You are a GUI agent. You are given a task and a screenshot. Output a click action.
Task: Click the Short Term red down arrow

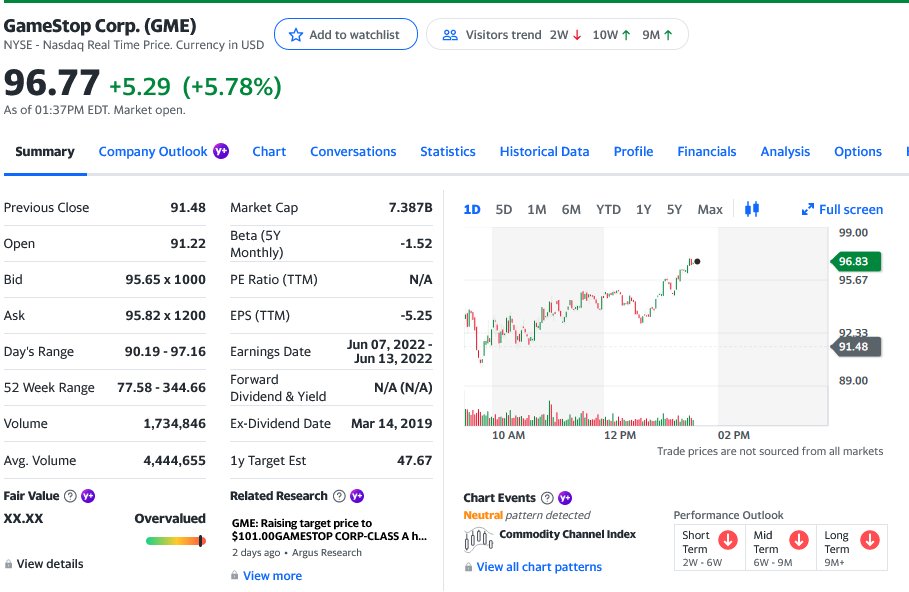728,540
